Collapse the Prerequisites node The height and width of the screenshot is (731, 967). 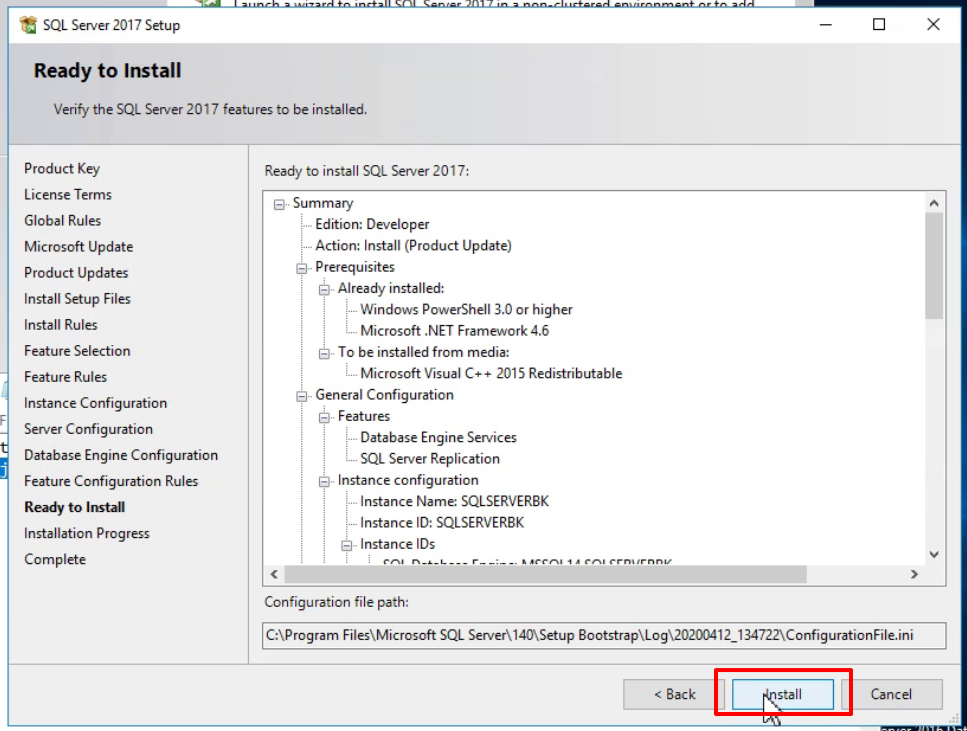[302, 268]
